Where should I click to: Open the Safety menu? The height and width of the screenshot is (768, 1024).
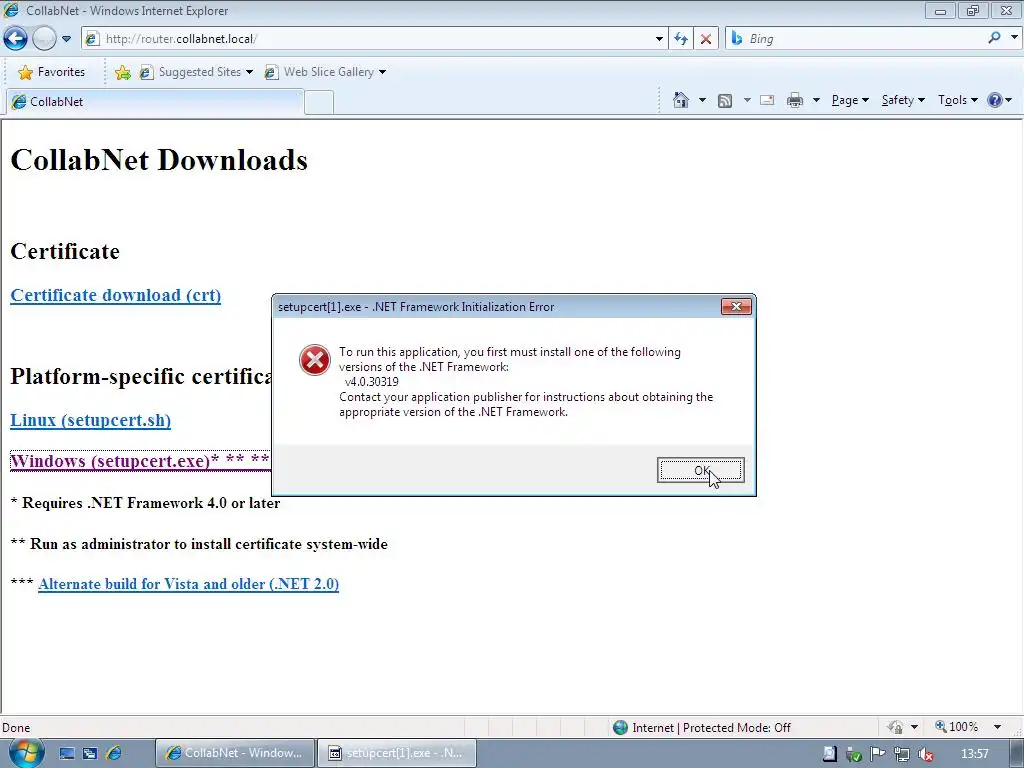coord(903,100)
